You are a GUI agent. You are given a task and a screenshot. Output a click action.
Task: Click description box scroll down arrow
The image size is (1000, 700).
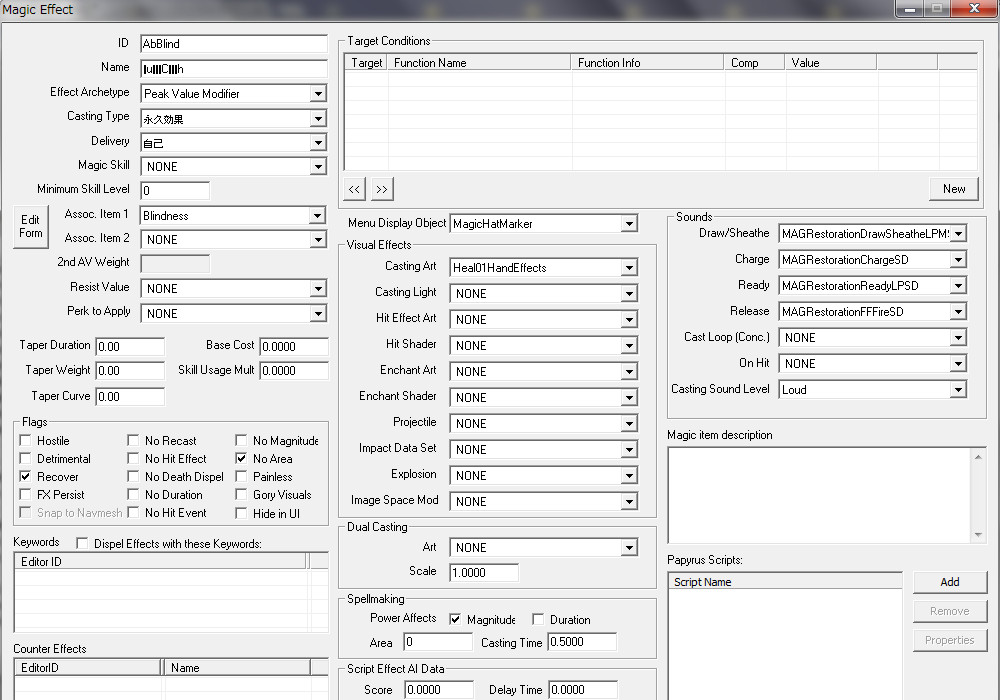point(978,535)
